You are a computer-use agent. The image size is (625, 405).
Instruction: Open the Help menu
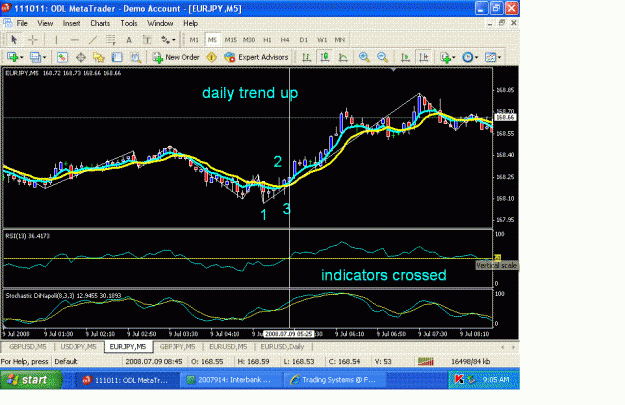click(x=191, y=23)
